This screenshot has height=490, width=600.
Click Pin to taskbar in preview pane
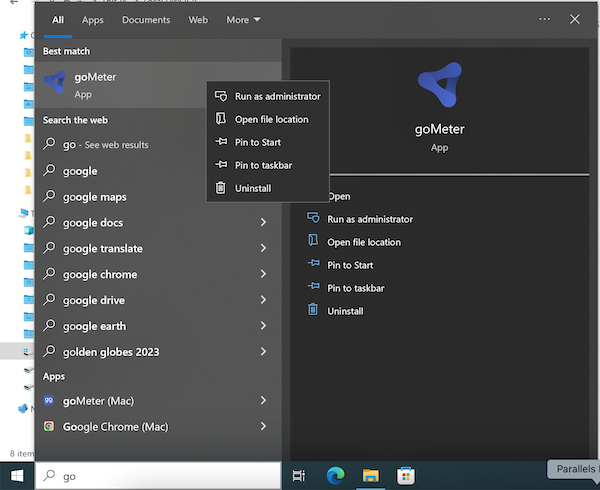(x=356, y=288)
